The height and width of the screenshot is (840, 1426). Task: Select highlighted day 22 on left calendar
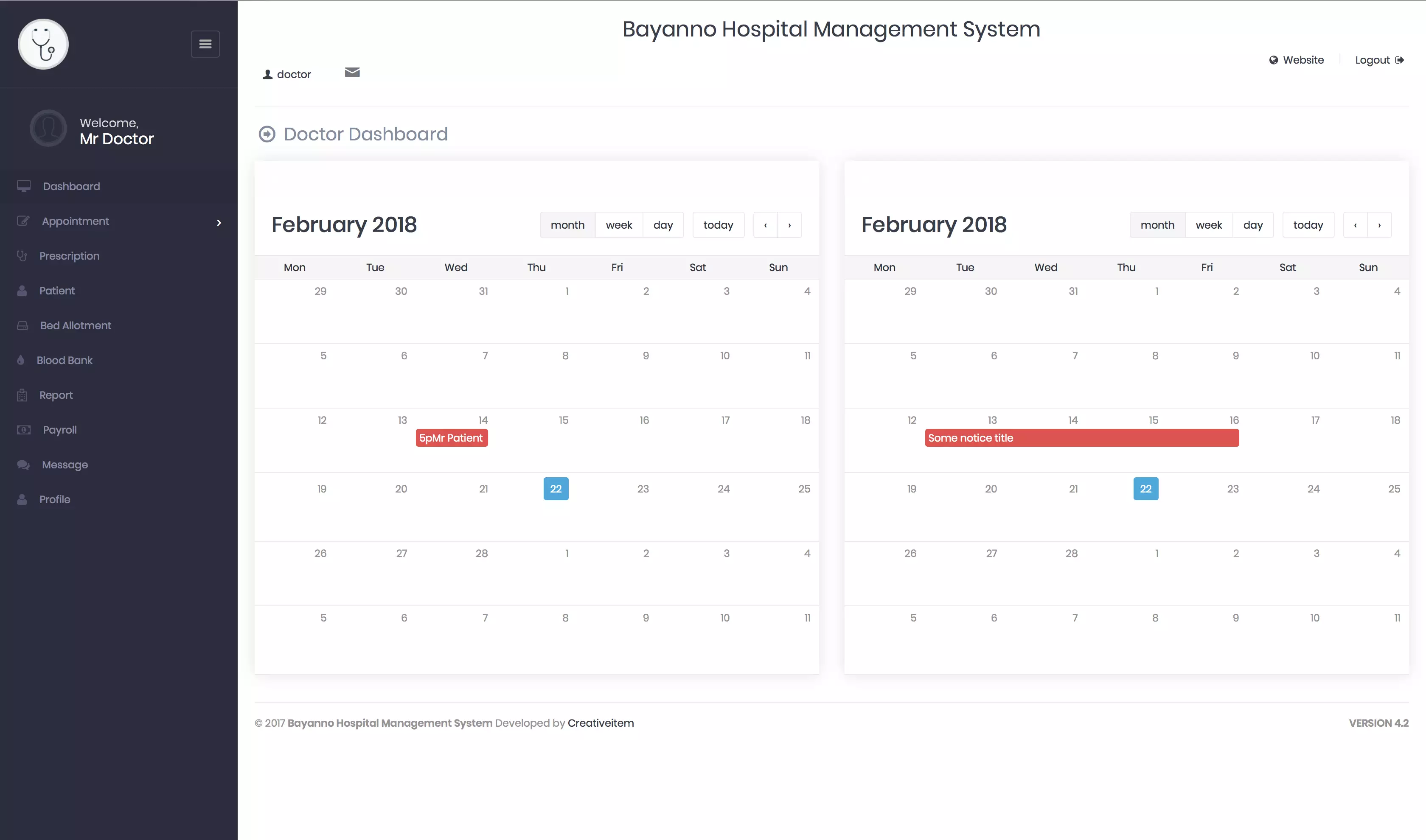[556, 488]
